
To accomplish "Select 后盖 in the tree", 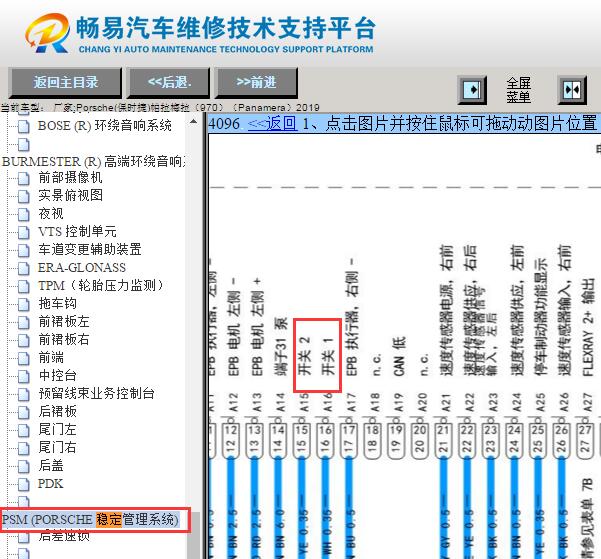I will (x=51, y=465).
